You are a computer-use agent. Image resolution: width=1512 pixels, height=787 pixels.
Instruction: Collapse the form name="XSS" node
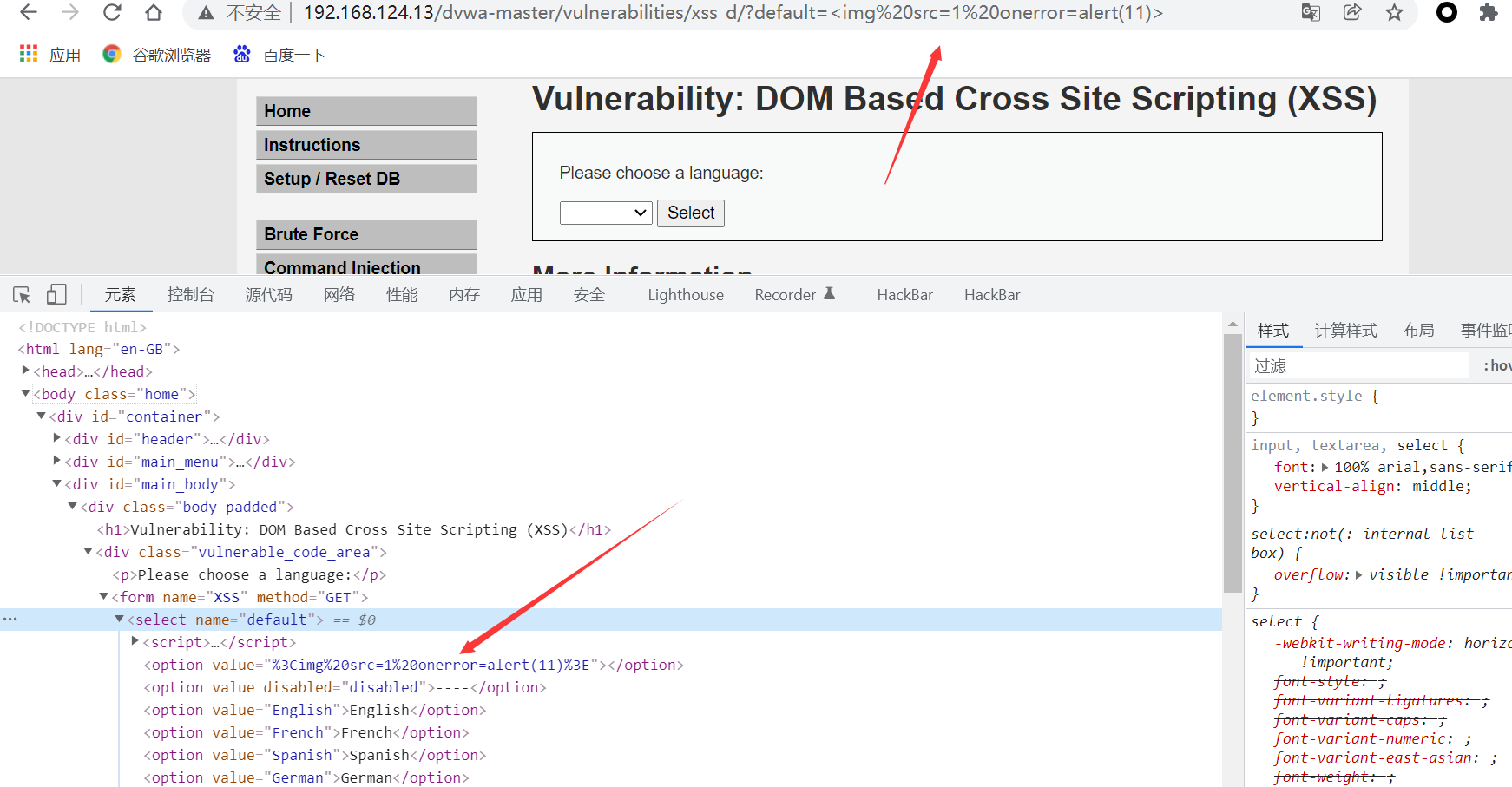point(103,596)
